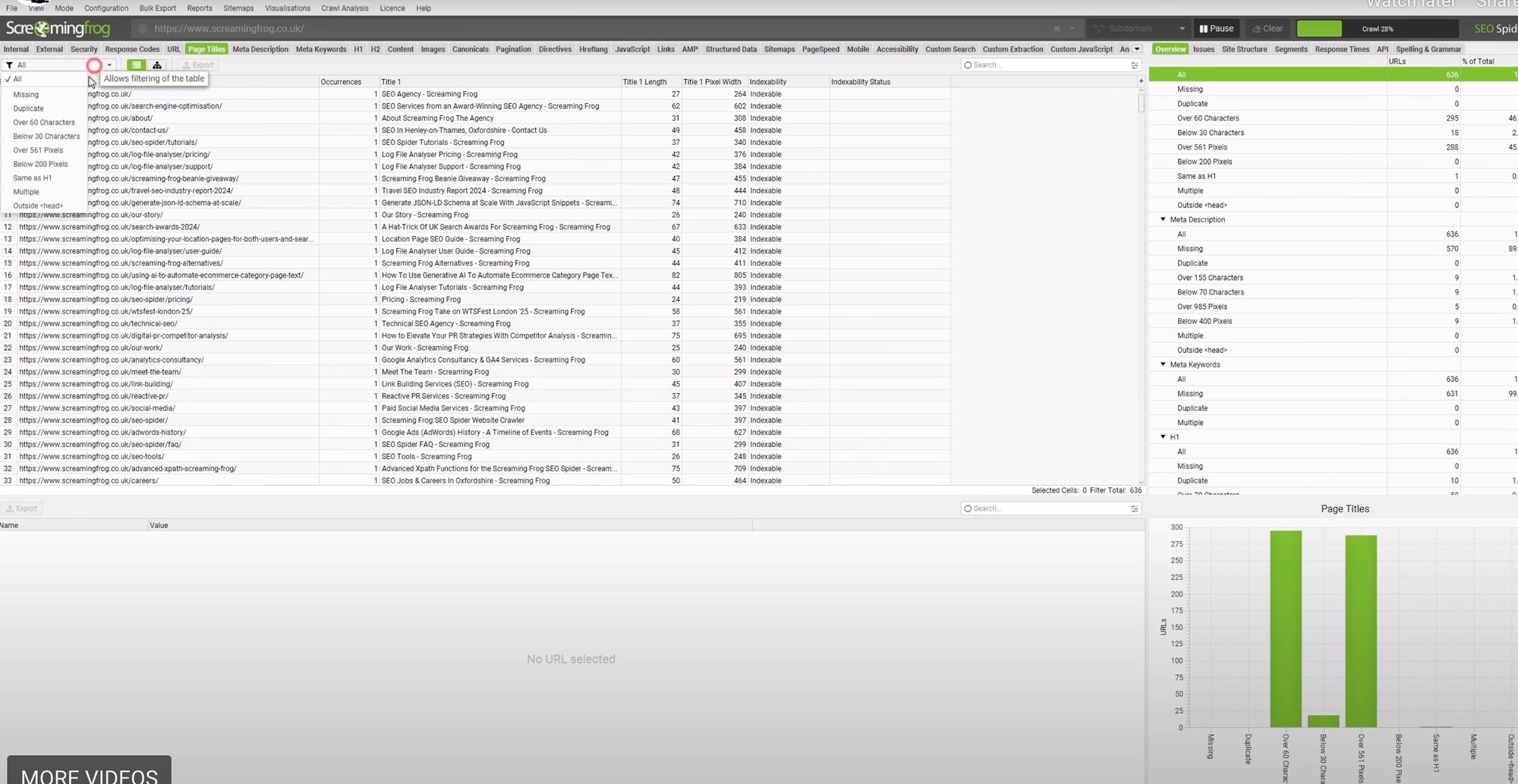The image size is (1518, 784).
Task: Click the Over 60 Characters chart bar
Action: tap(1285, 629)
